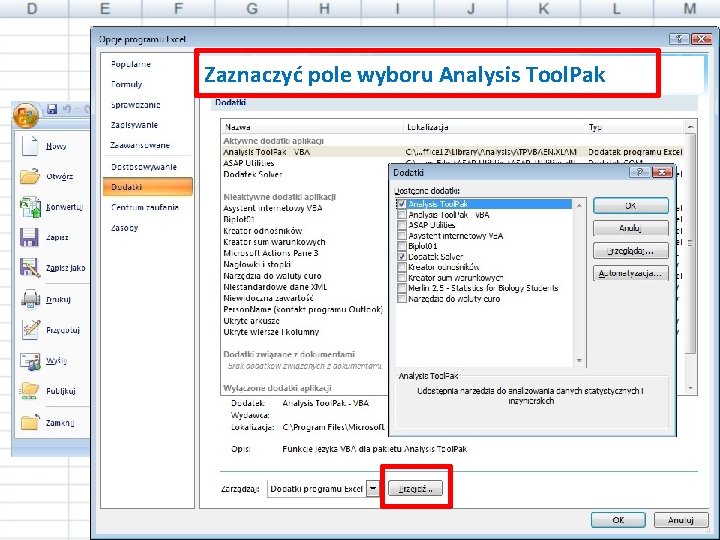Select Nagłówki i stopki row
720x540 pixels.
[x=257, y=264]
